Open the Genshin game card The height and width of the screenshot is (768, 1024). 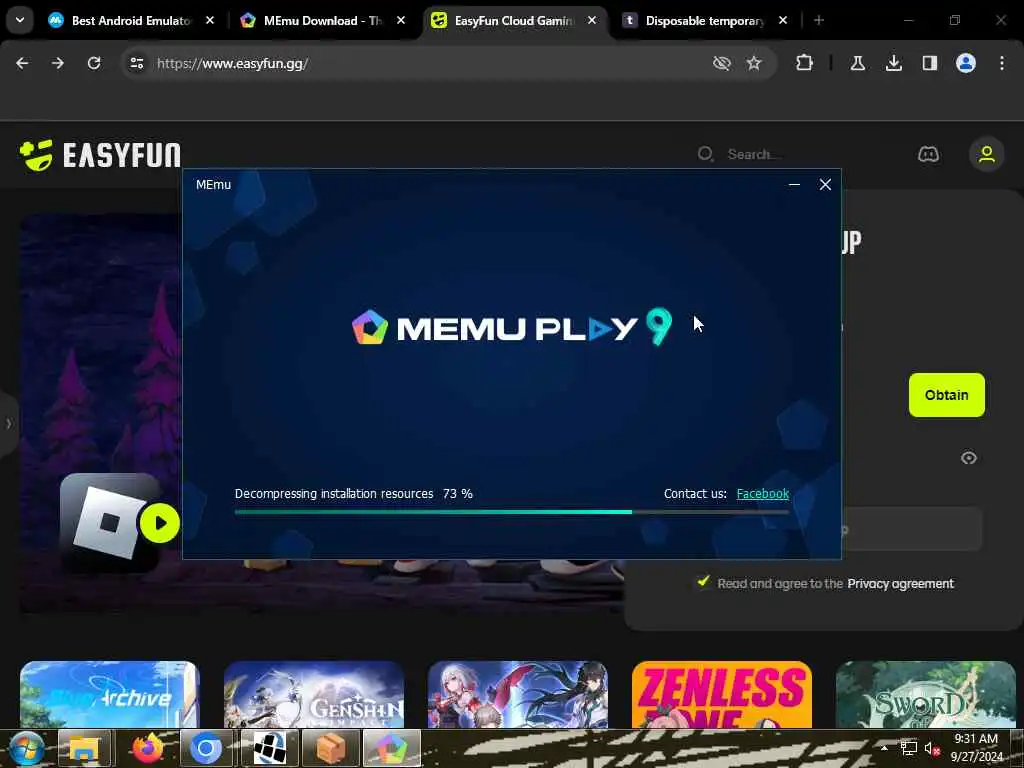[313, 694]
